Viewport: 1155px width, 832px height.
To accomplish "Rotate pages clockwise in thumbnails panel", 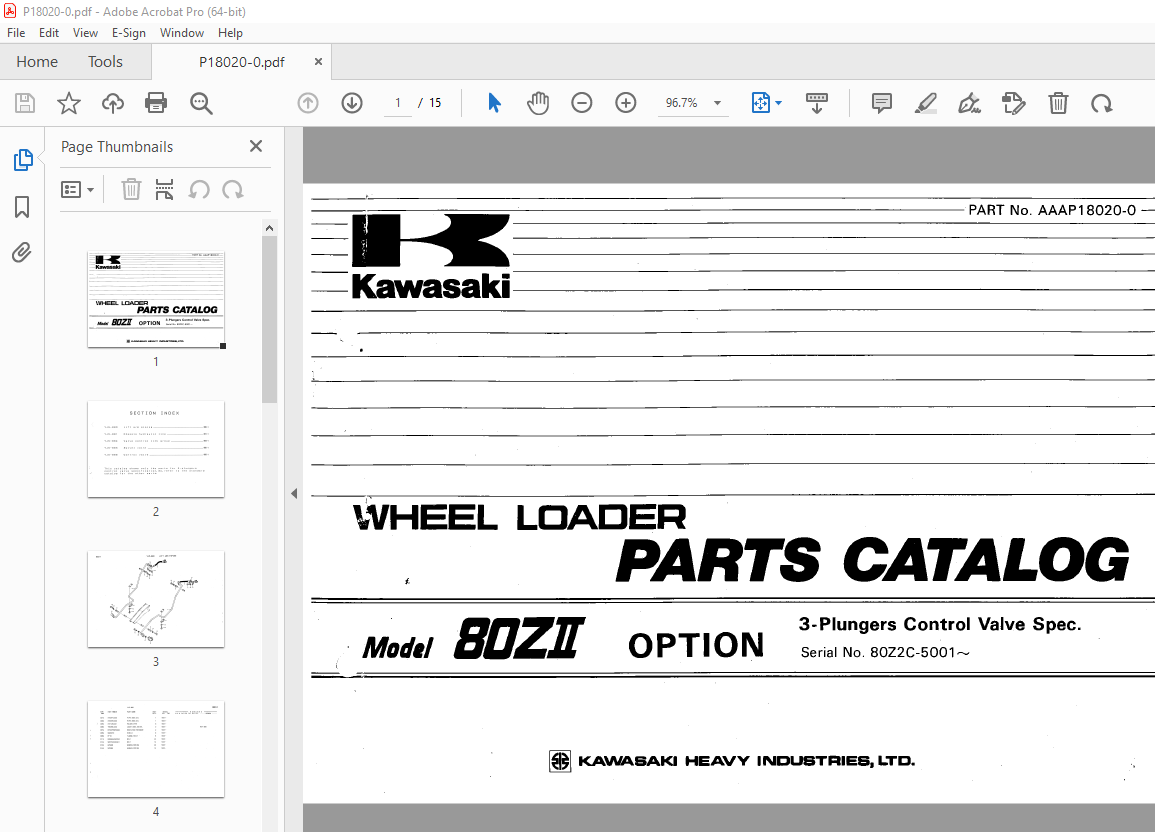I will click(x=233, y=190).
